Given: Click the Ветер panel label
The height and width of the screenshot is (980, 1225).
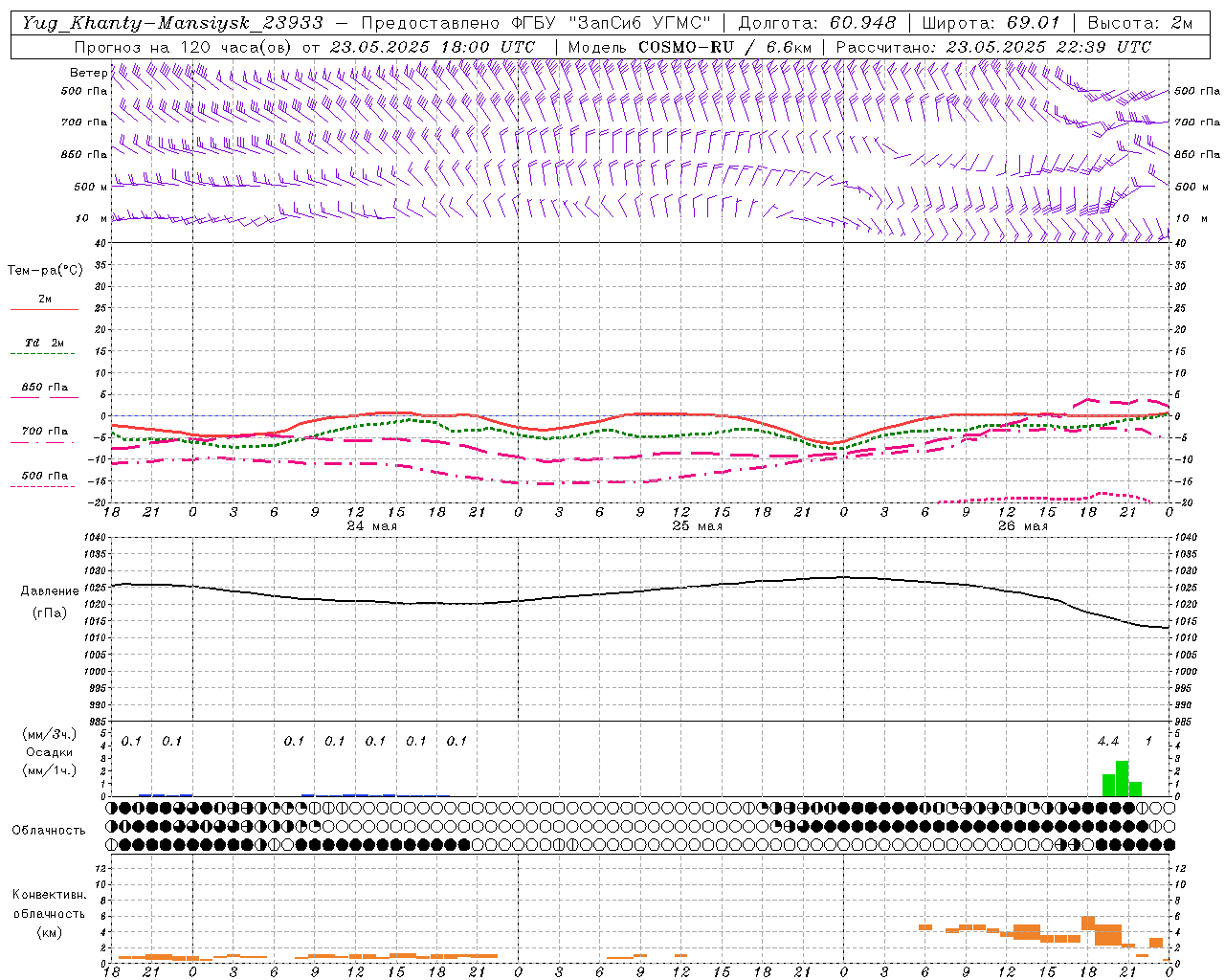Looking at the screenshot, I should click(x=88, y=73).
